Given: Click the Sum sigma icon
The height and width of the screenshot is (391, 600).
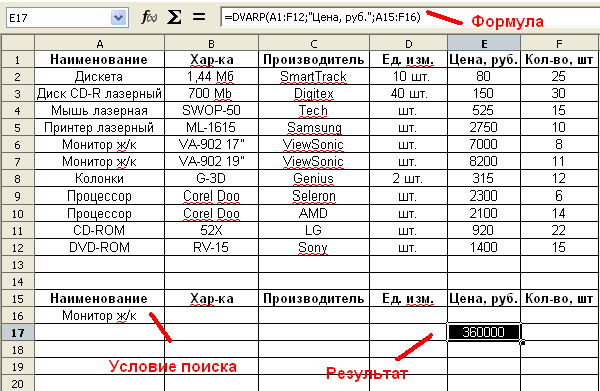Looking at the screenshot, I should pyautogui.click(x=174, y=17).
